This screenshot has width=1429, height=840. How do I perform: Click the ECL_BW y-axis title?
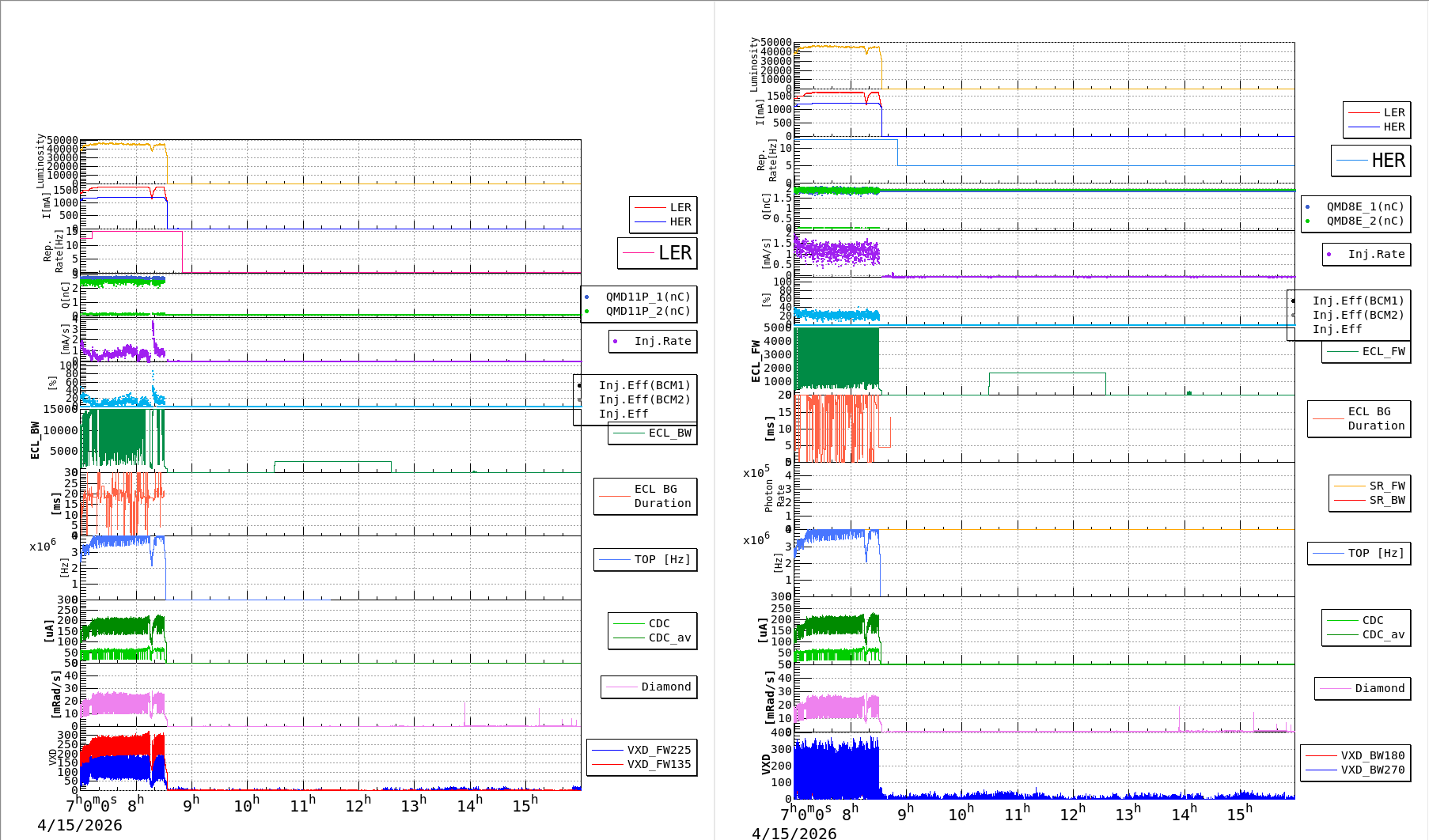point(35,441)
